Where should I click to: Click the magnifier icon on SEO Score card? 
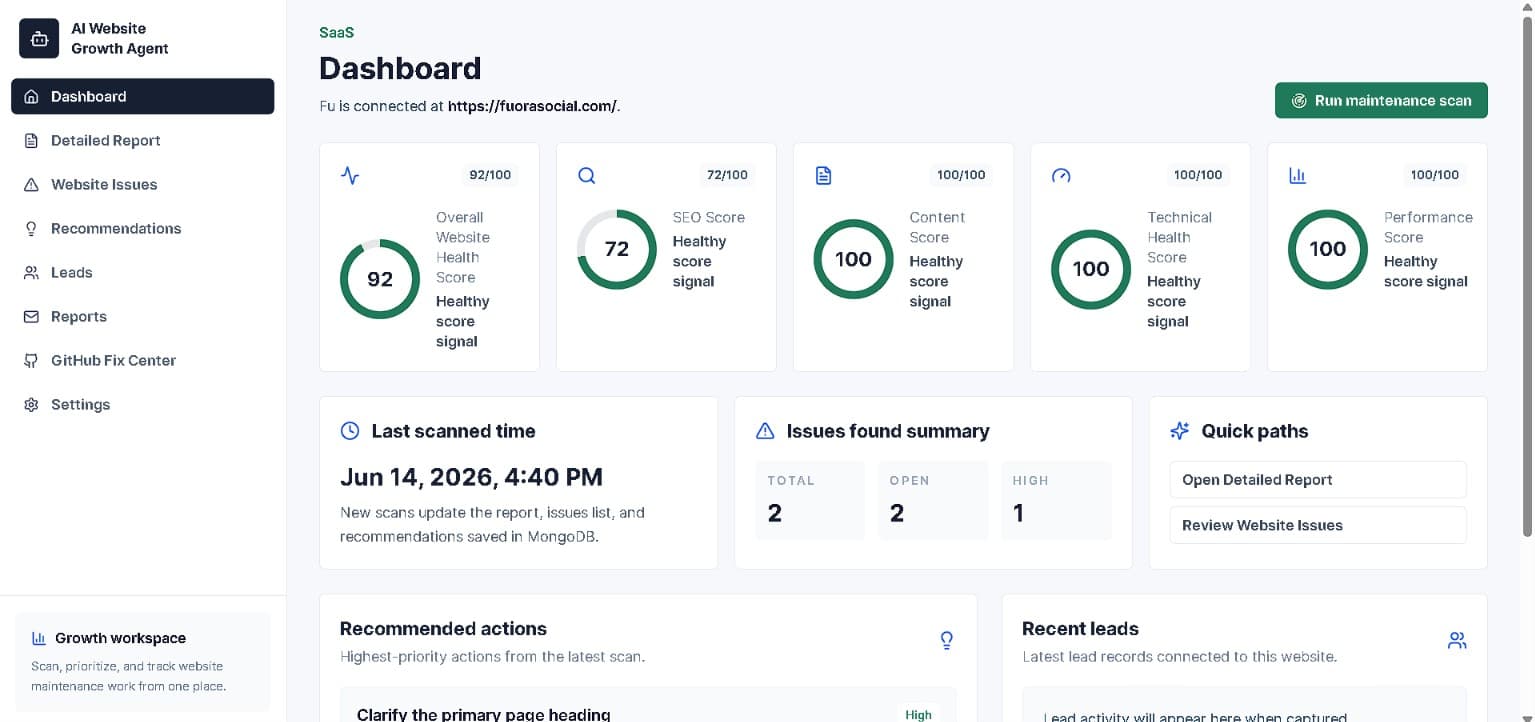coord(587,176)
